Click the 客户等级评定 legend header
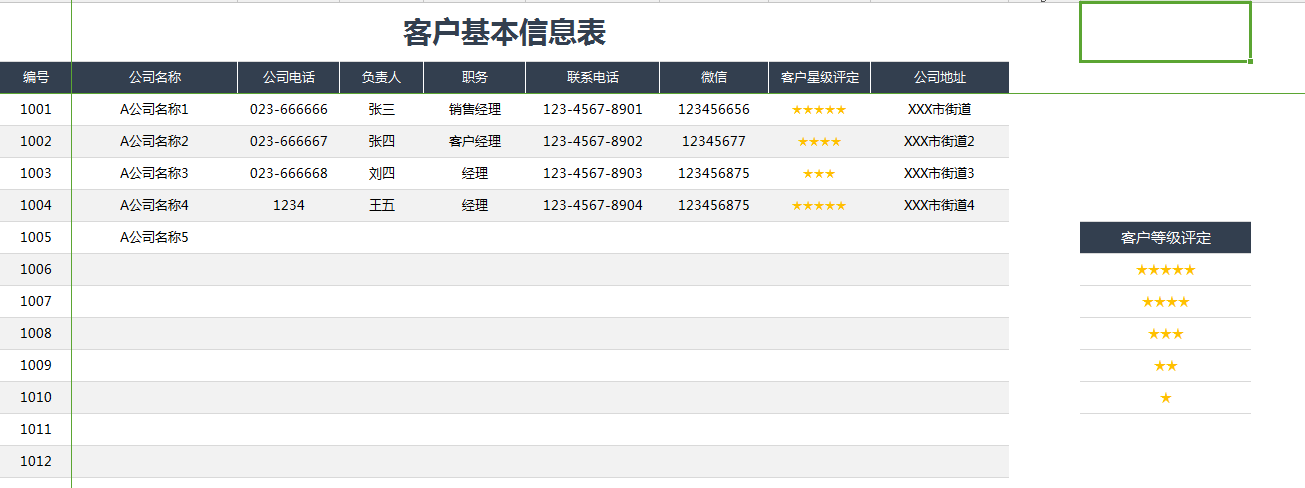This screenshot has width=1305, height=488. point(1165,238)
